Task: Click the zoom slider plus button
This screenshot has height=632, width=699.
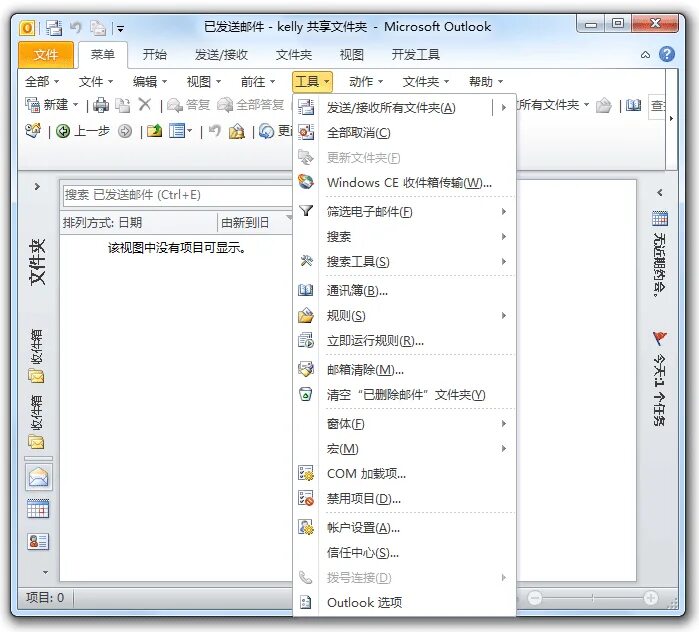Action: click(x=650, y=598)
